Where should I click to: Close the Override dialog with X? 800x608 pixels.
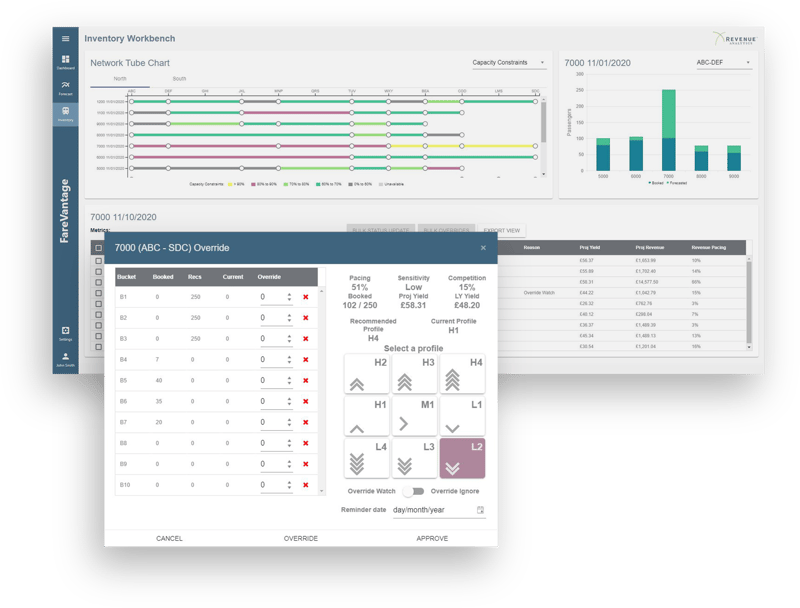pos(483,248)
